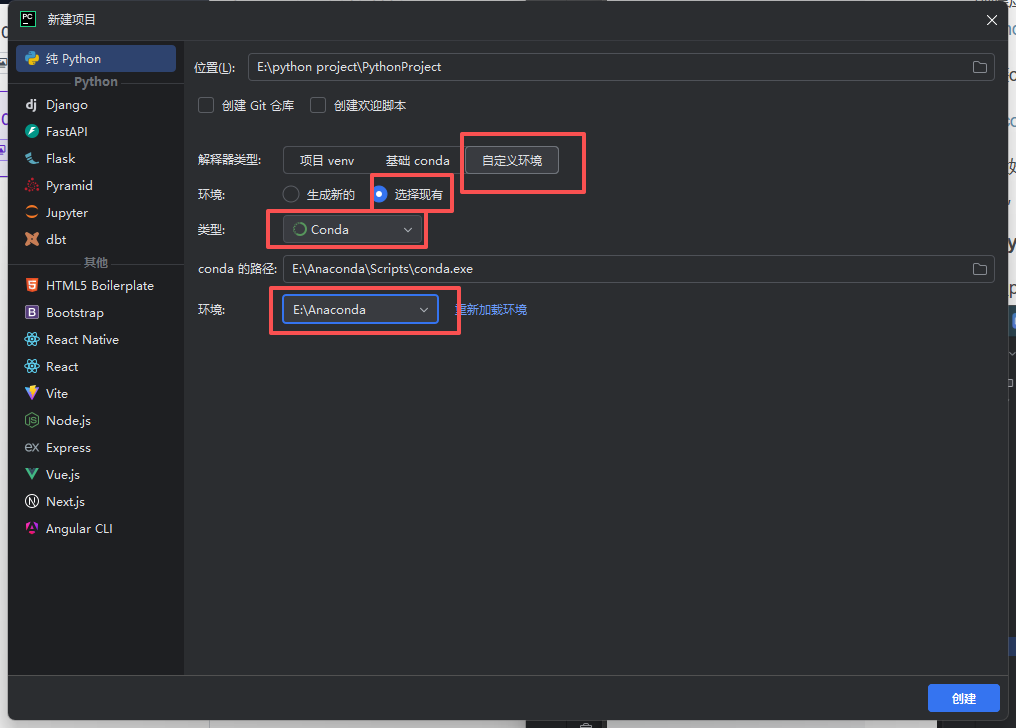The image size is (1016, 728).
Task: Click the dbt icon in sidebar
Action: (x=32, y=240)
